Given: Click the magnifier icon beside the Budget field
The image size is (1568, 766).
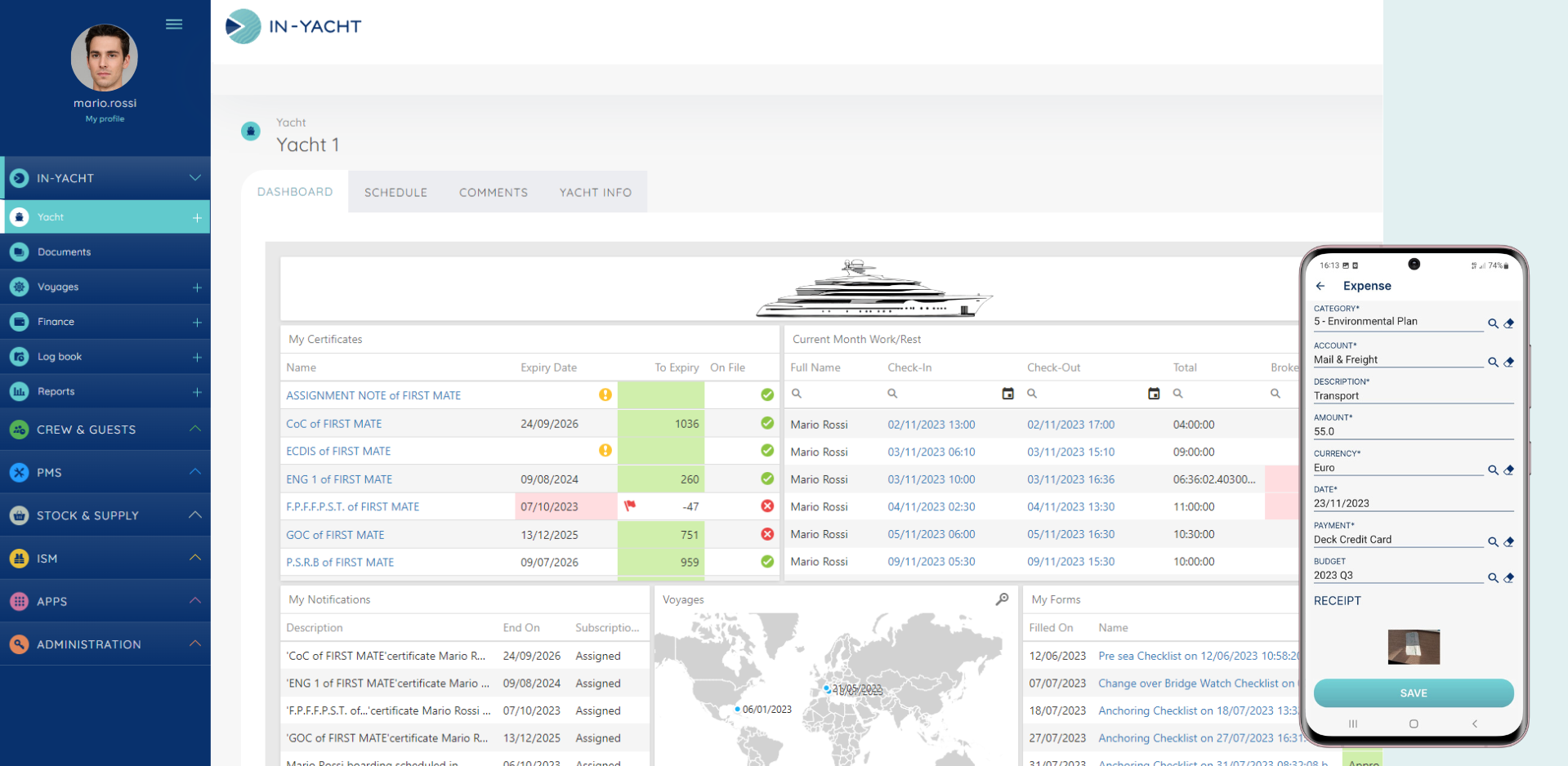Looking at the screenshot, I should (1493, 577).
